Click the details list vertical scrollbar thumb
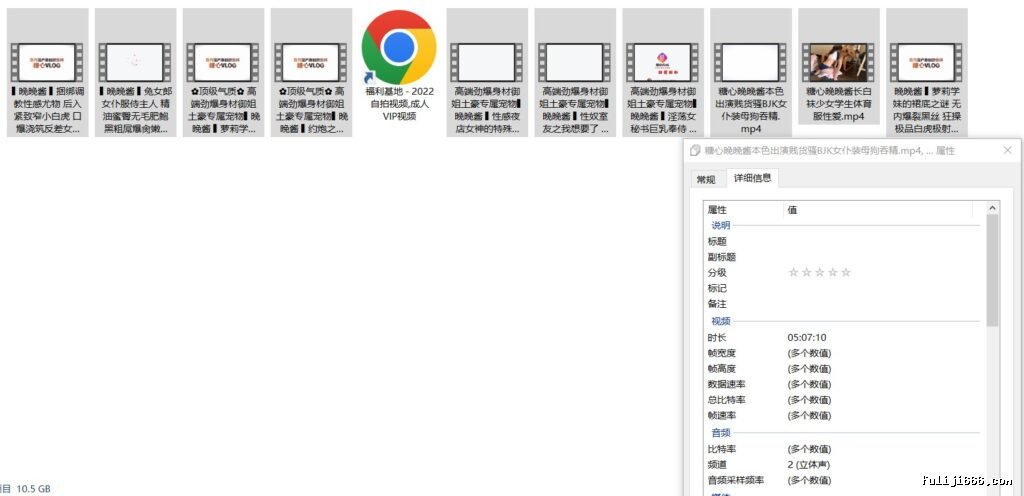The image size is (1024, 496). tap(993, 270)
